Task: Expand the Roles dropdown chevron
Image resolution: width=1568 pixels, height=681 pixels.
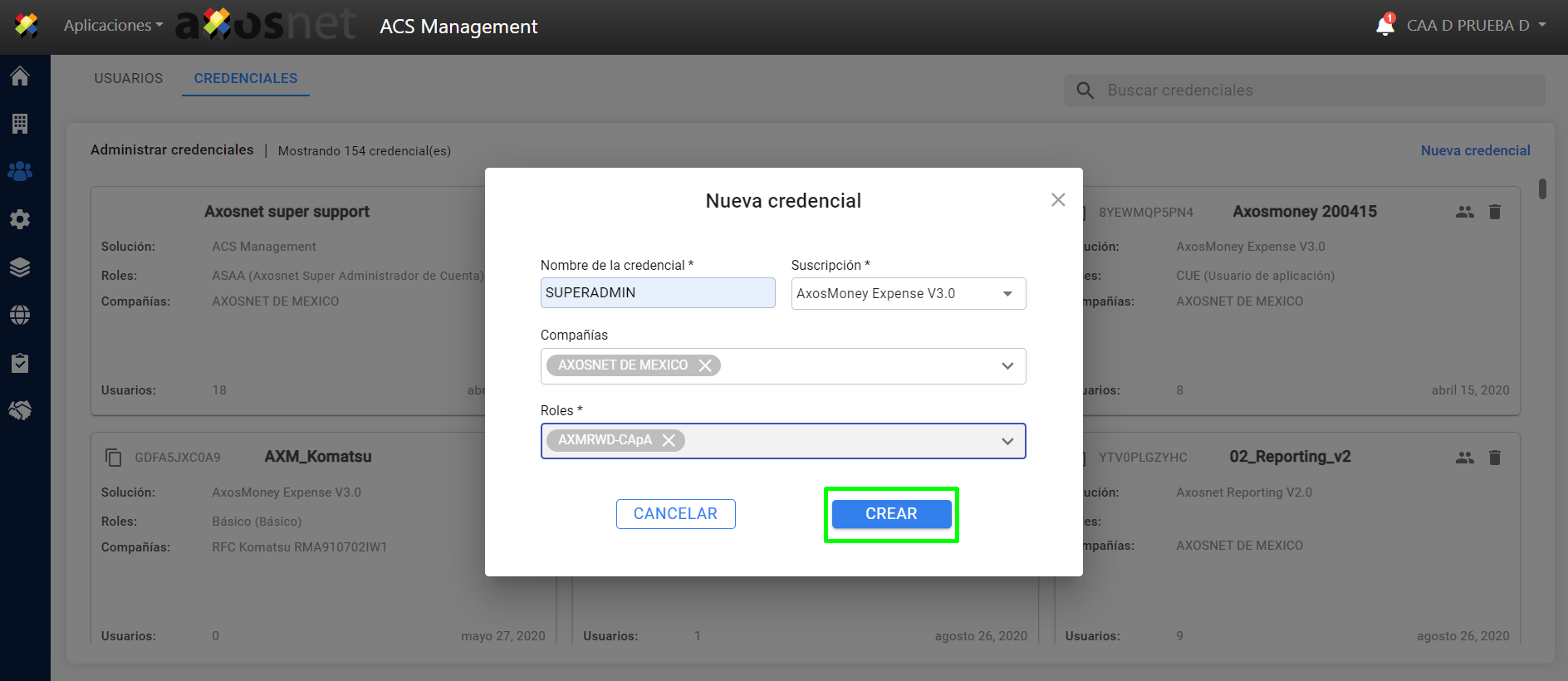Action: [1007, 441]
